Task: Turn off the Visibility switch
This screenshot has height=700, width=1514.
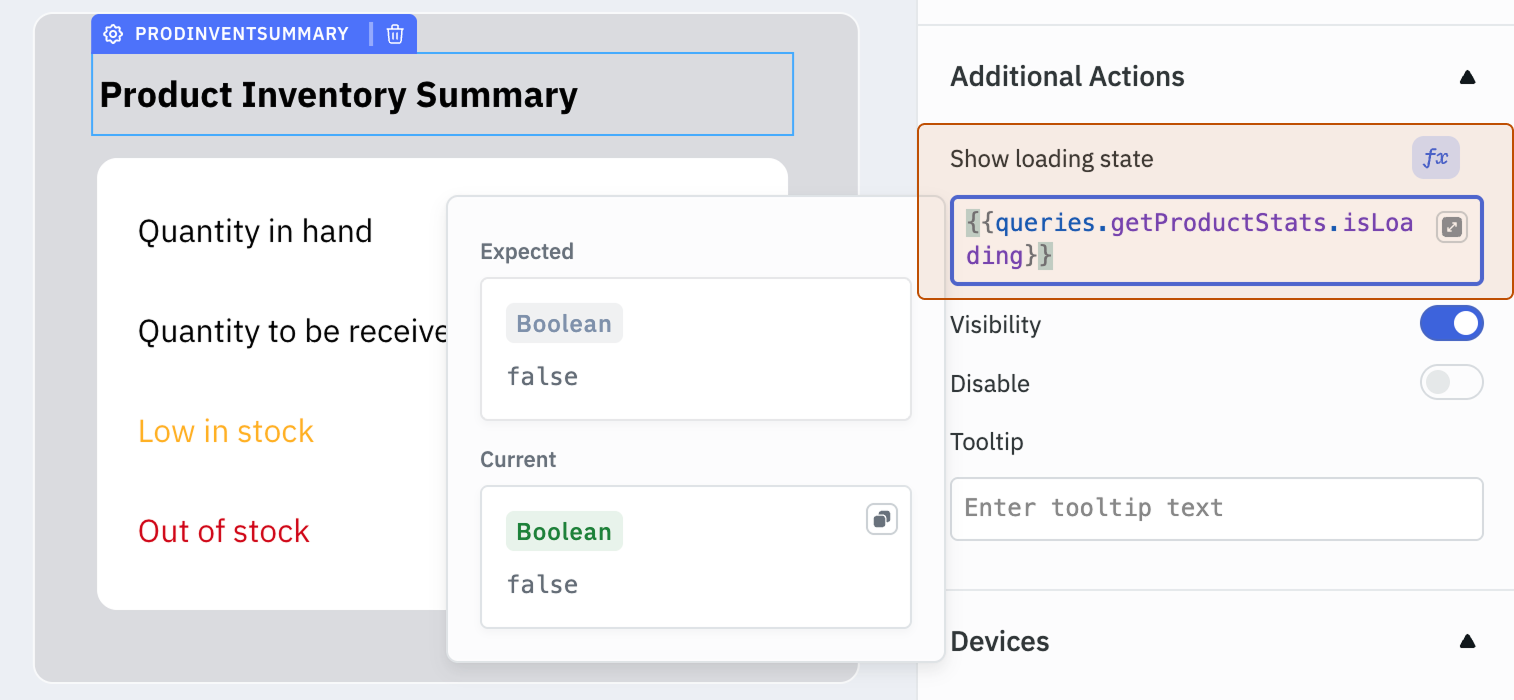Action: click(1451, 324)
